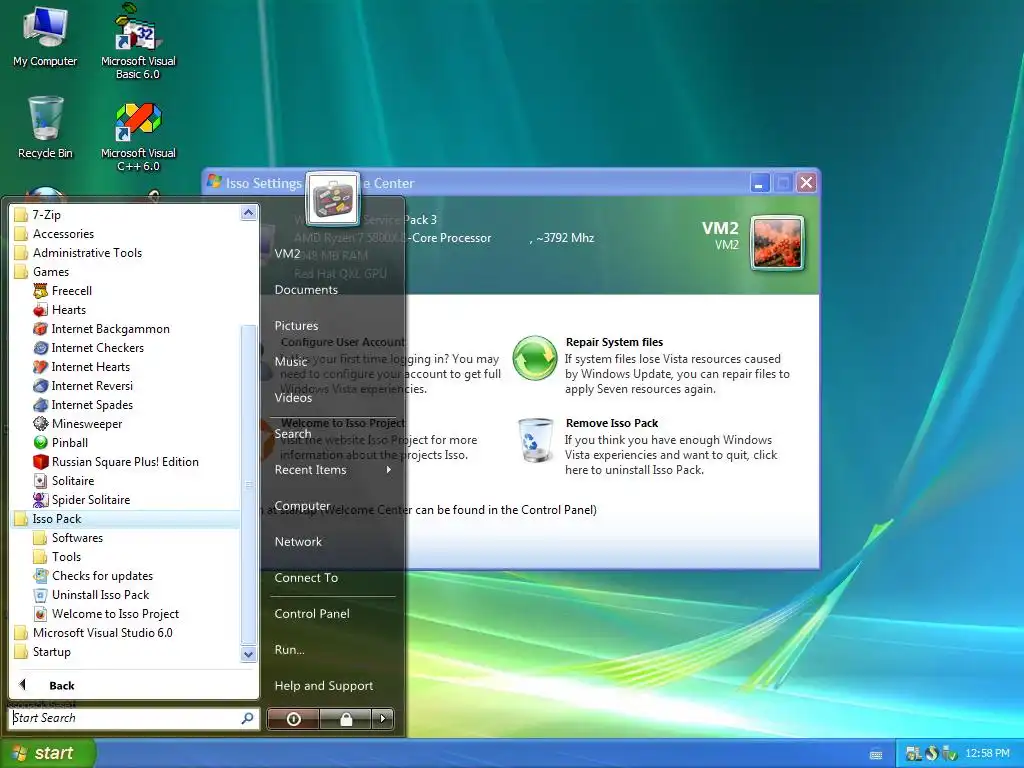The width and height of the screenshot is (1024, 768).
Task: Open the Recycle Bin desktop icon
Action: tap(45, 128)
